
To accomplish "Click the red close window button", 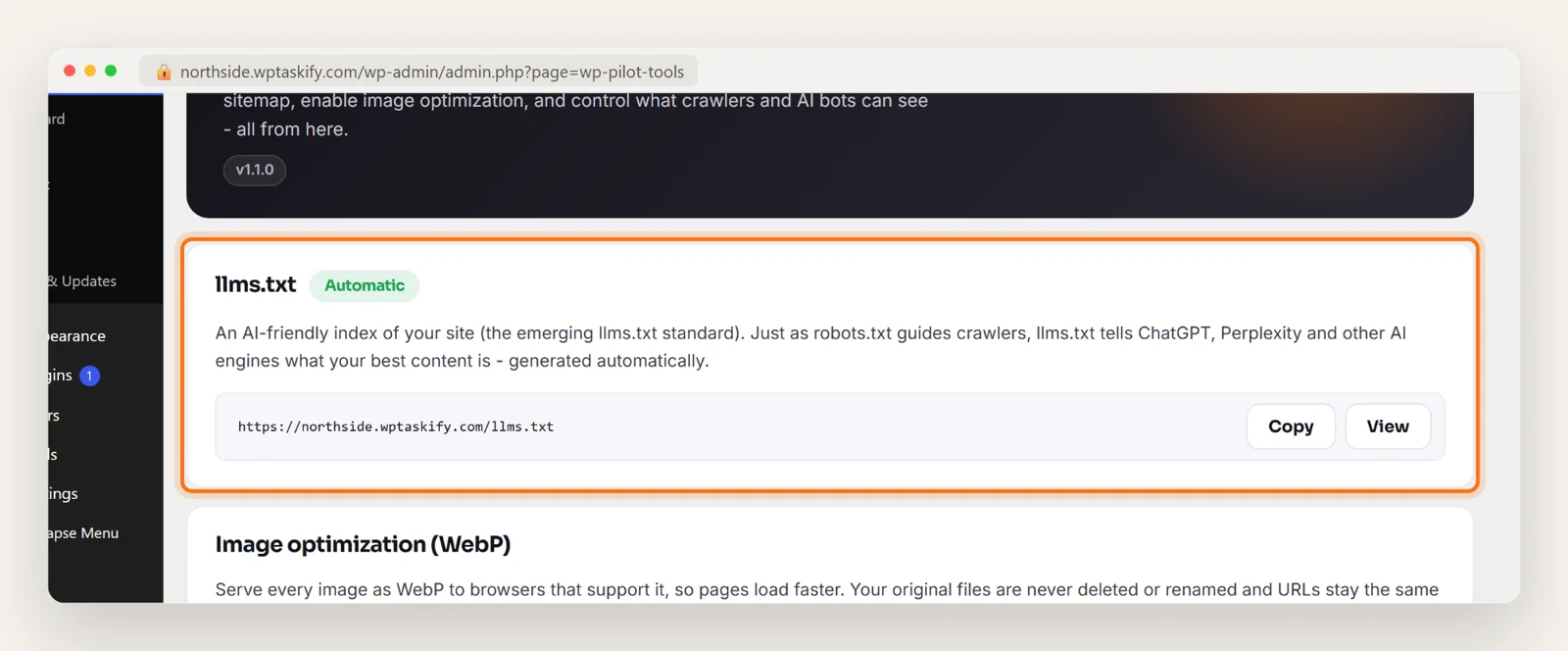I will click(70, 71).
